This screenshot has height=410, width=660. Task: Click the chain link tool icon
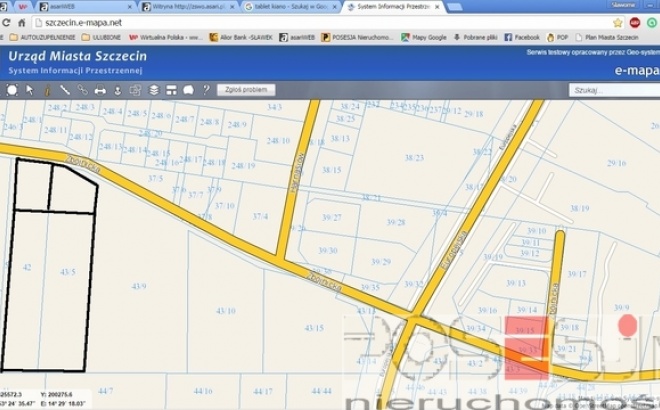pos(82,90)
